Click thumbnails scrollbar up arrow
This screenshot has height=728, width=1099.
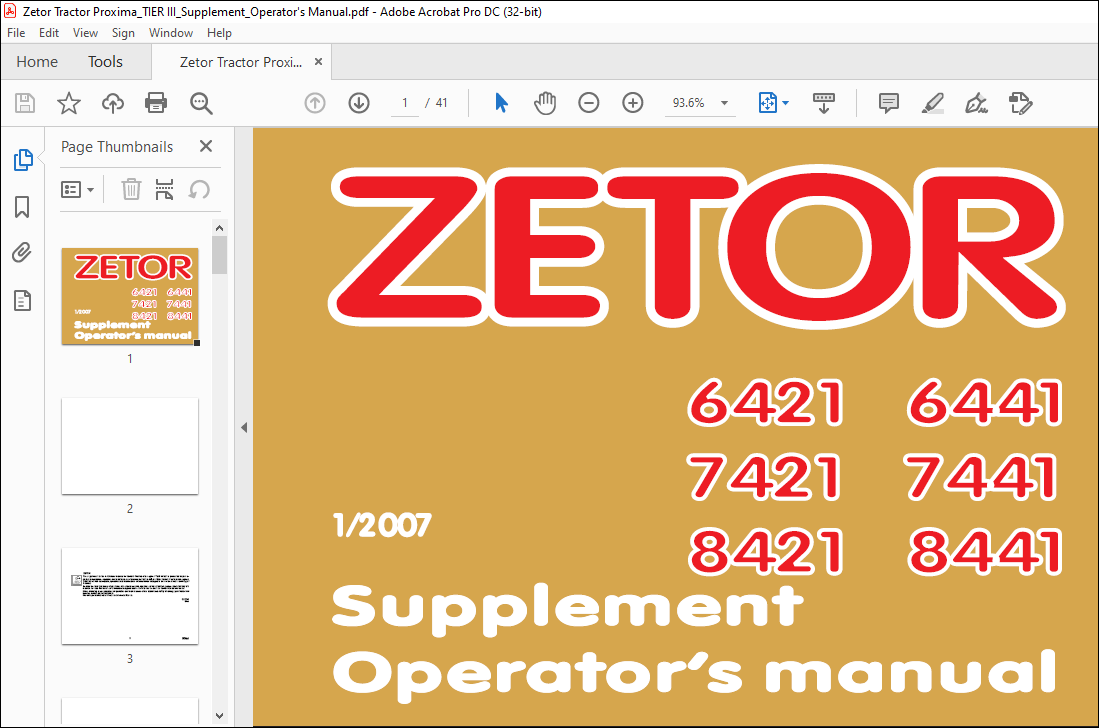(x=219, y=228)
